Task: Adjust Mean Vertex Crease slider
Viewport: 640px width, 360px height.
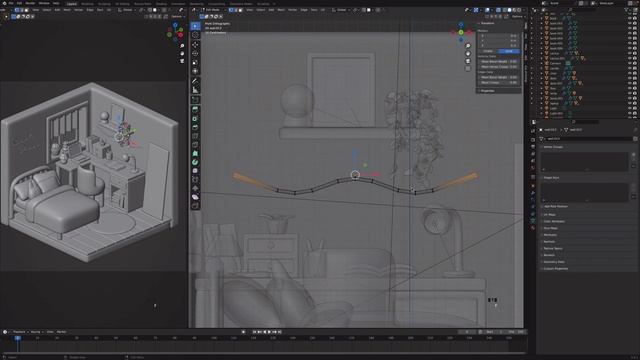Action: tap(499, 67)
